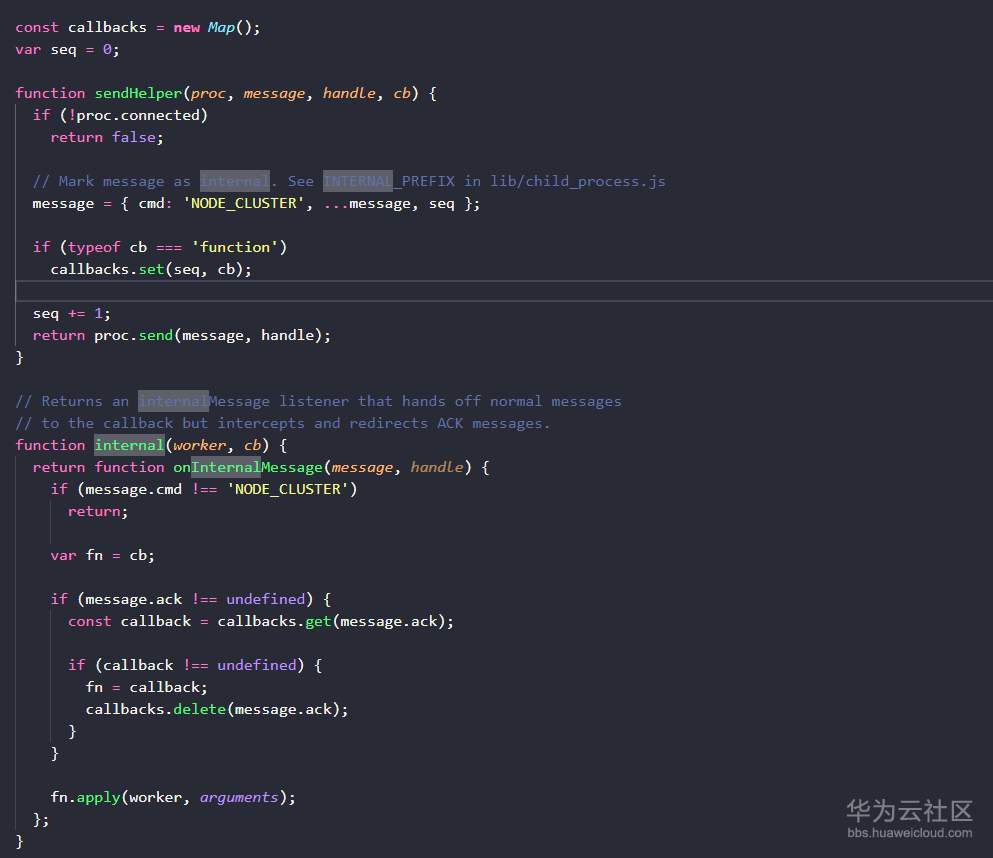Screen dimensions: 993x858
Task: Click 'lib/child_process.js' in the comment
Action: point(578,181)
